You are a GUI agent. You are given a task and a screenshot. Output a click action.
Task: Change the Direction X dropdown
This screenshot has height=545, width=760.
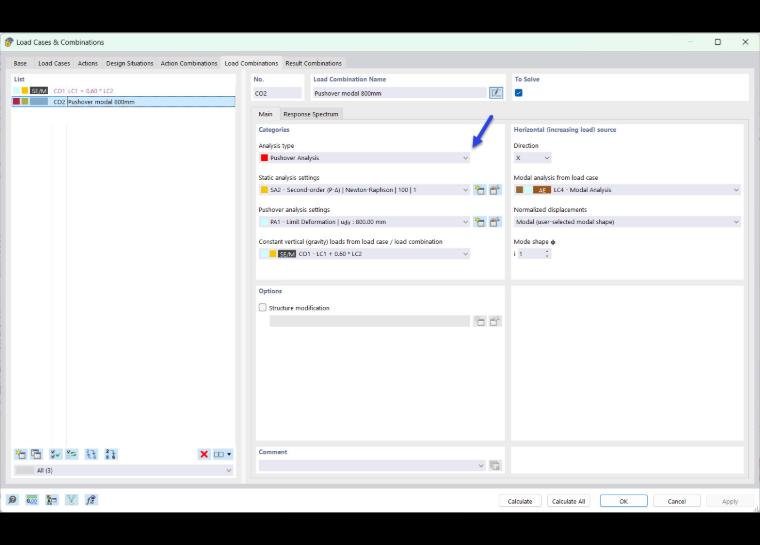(x=532, y=158)
